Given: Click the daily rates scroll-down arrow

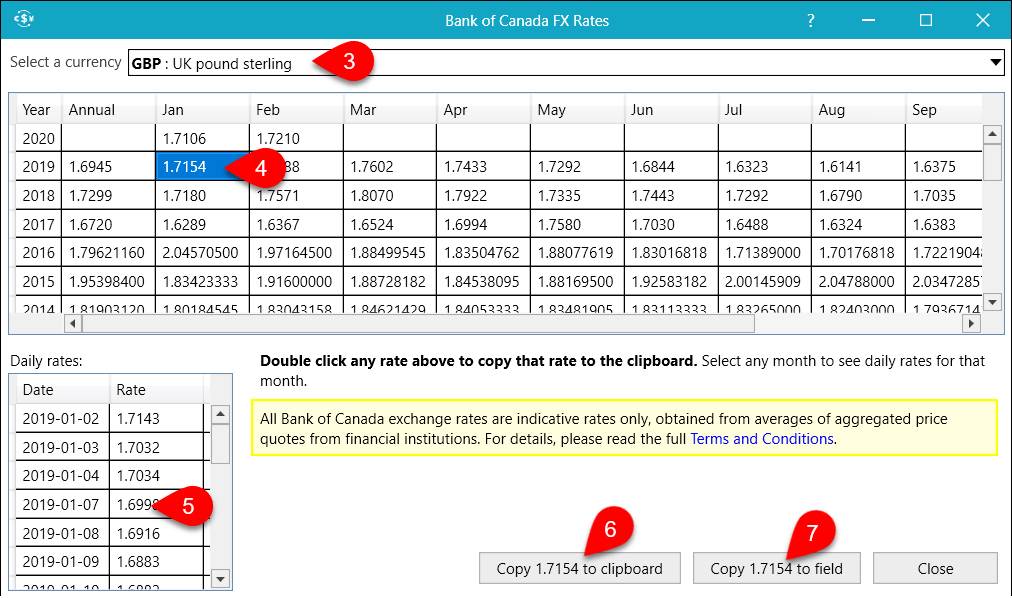Looking at the screenshot, I should click(x=221, y=579).
